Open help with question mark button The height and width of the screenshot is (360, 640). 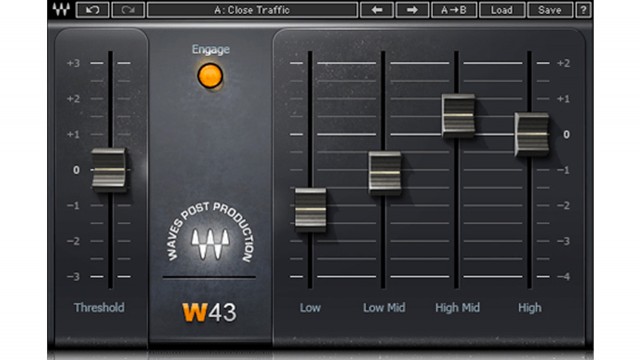[583, 10]
